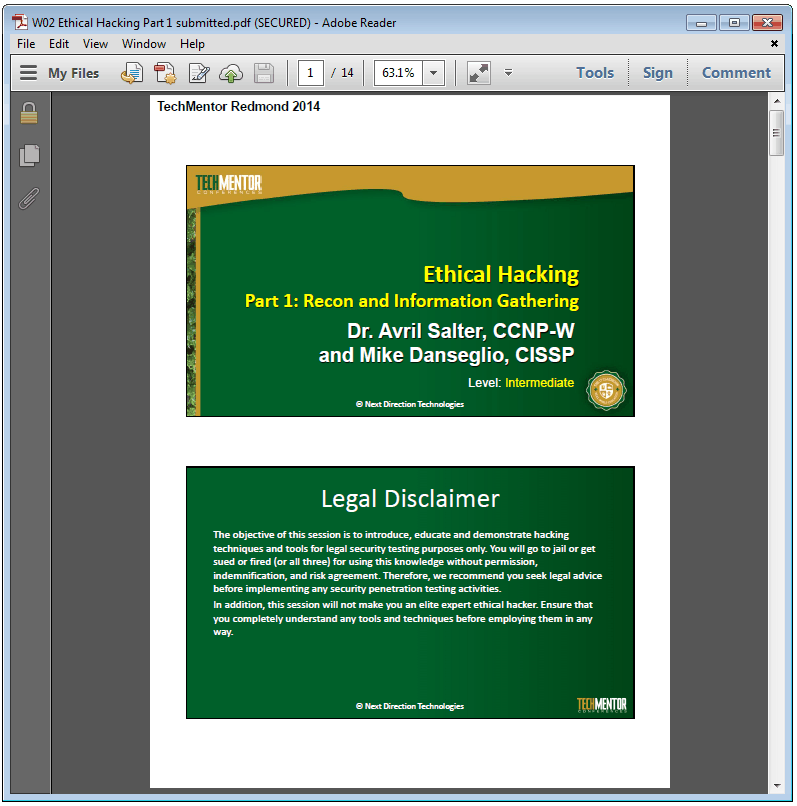Show the page thumbnails panel
797x806 pixels.
pos(29,155)
